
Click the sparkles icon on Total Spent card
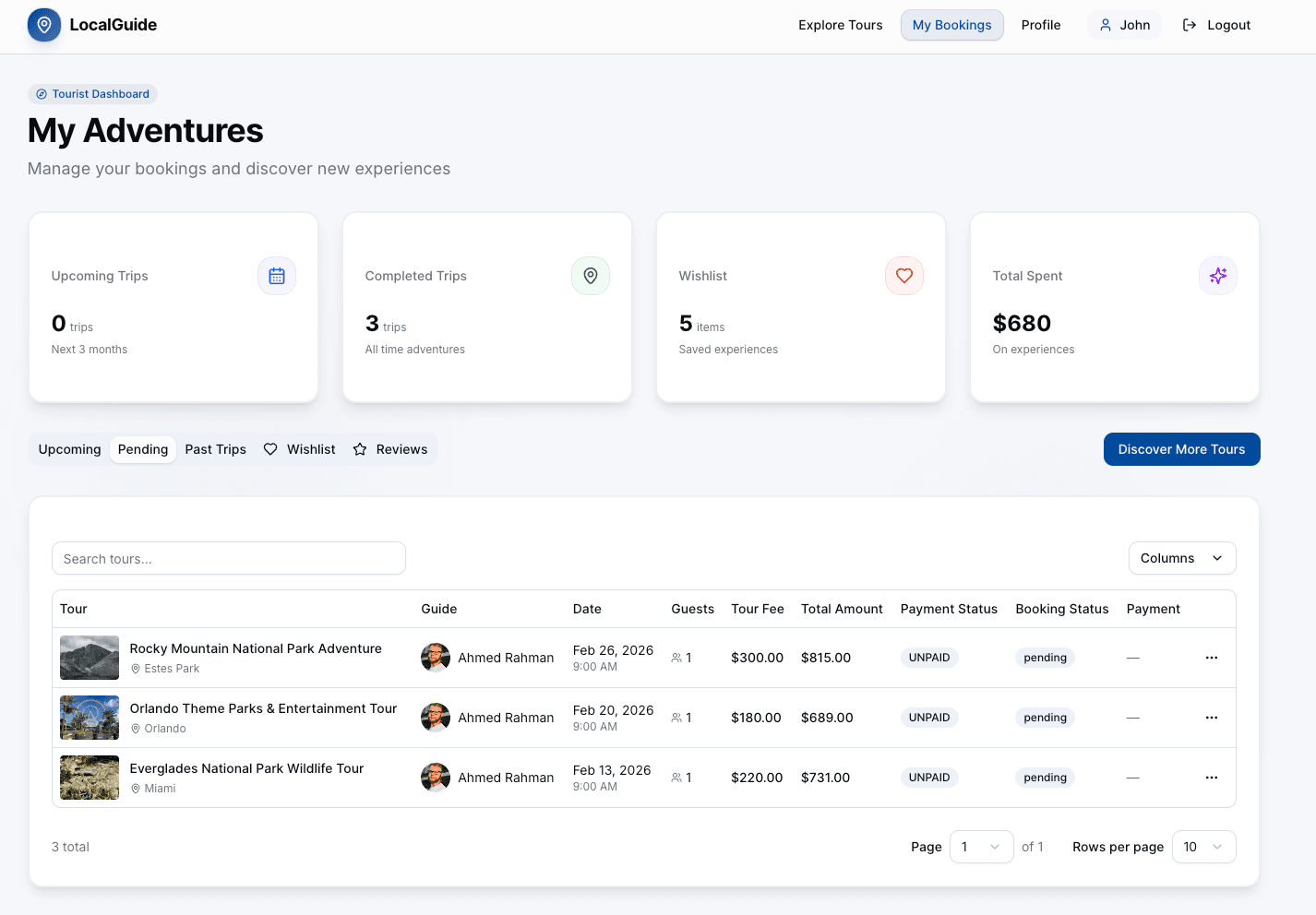pyautogui.click(x=1217, y=275)
